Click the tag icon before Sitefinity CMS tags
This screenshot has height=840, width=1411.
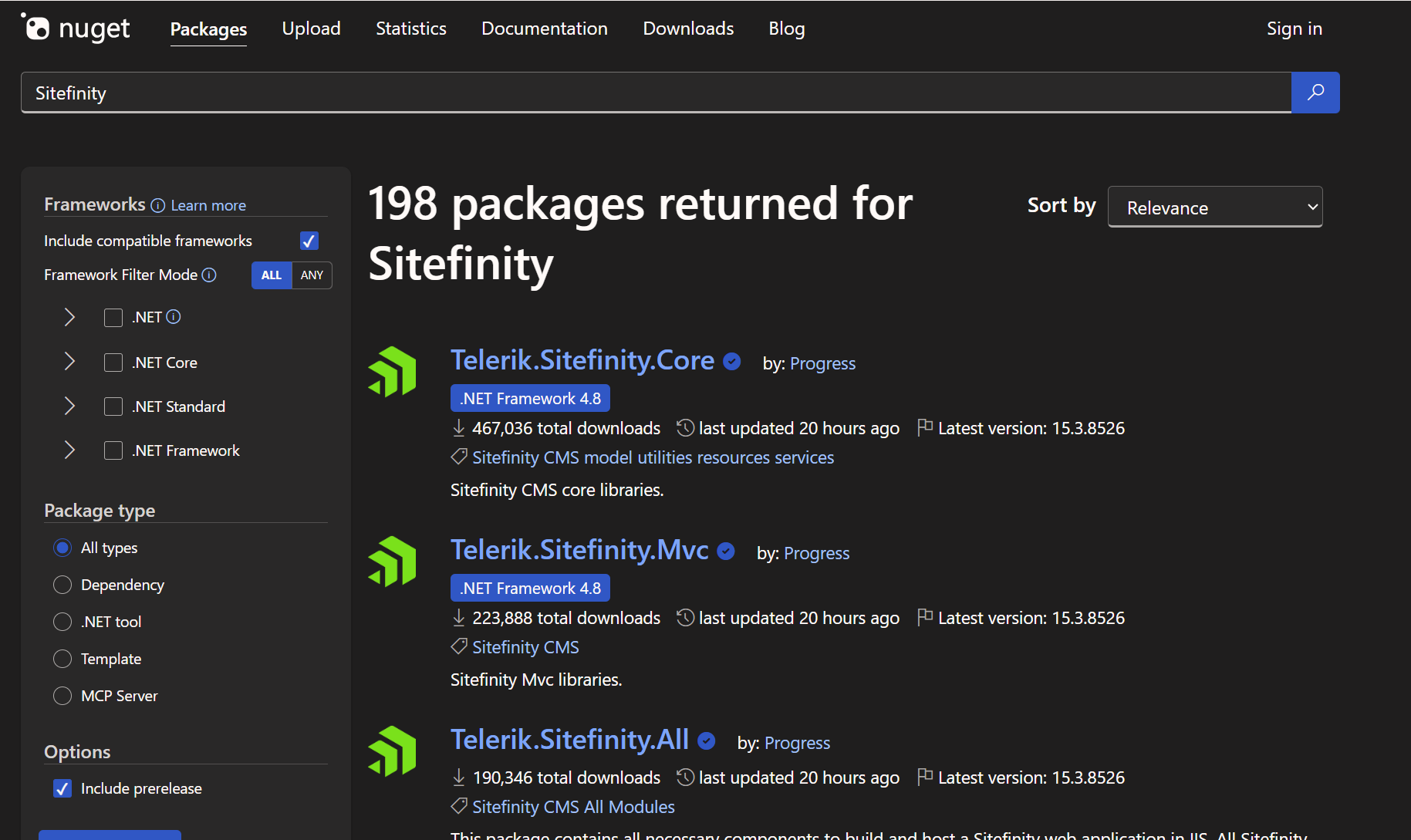459,457
